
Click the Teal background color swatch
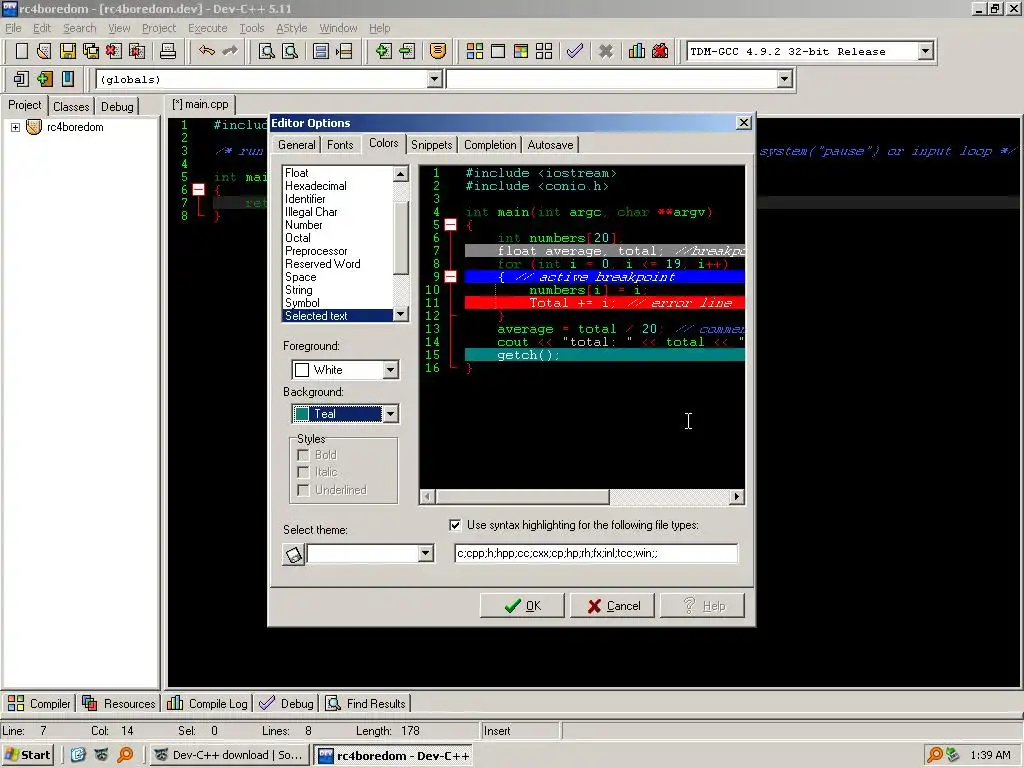coord(302,414)
